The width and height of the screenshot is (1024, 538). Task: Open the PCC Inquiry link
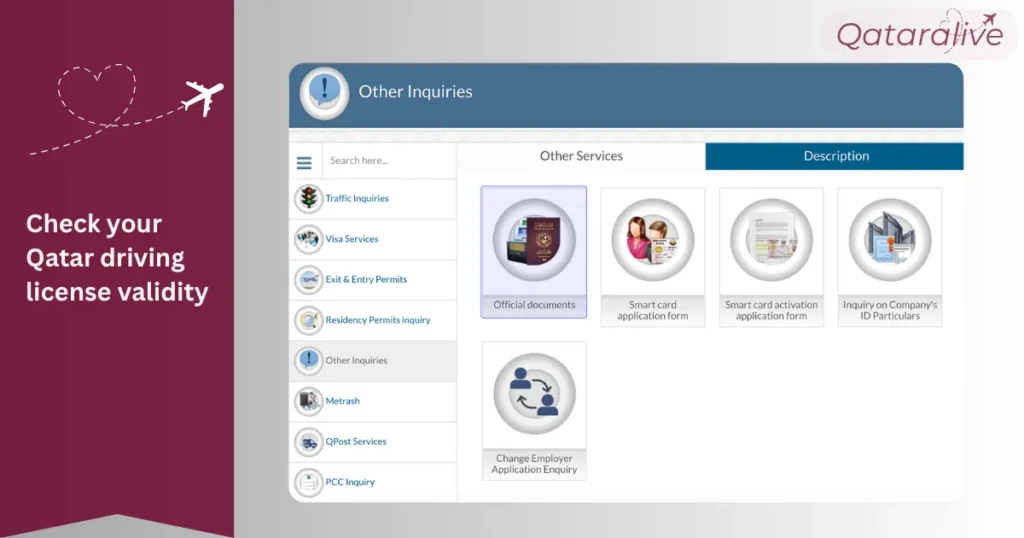(x=350, y=482)
